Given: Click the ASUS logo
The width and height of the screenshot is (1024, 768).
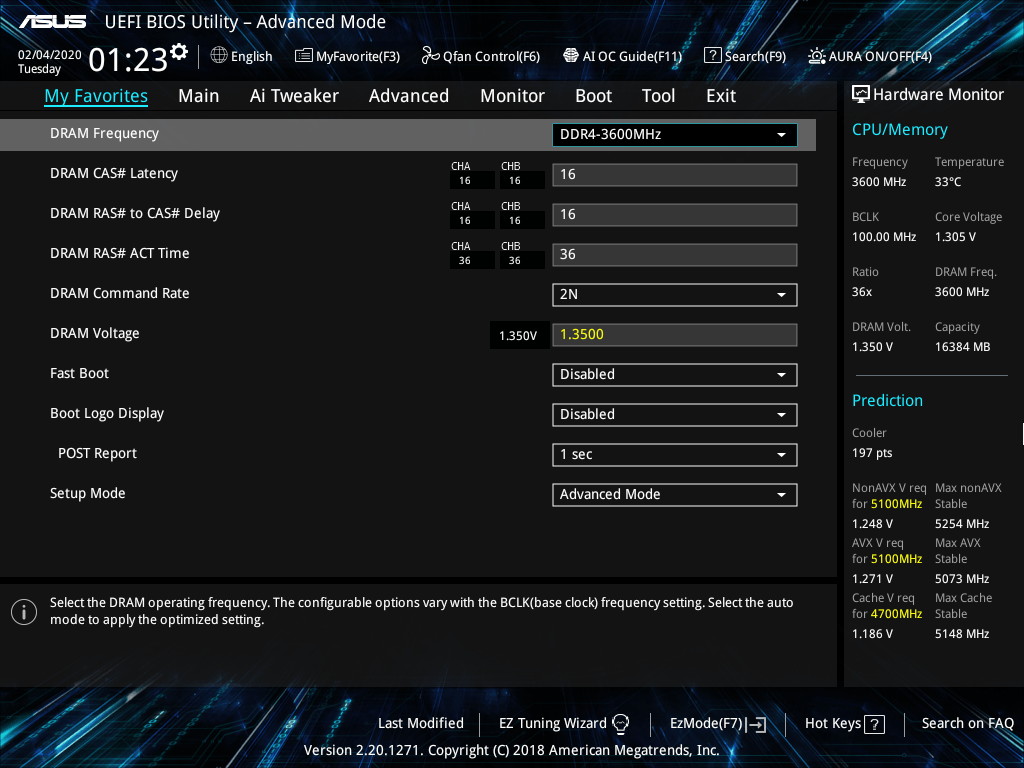Looking at the screenshot, I should coord(53,22).
